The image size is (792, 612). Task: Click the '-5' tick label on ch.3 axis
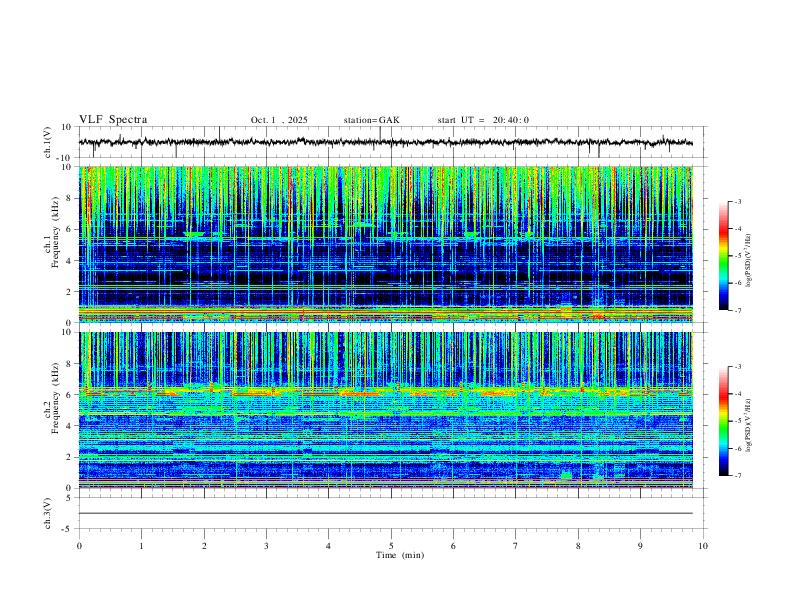68,529
